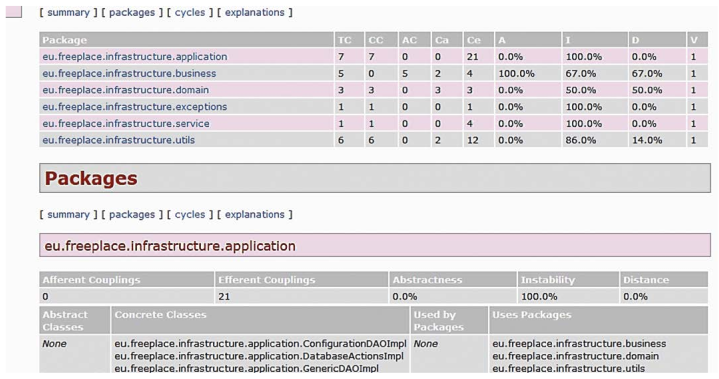The width and height of the screenshot is (719, 379).
Task: Open the explanations link above the package table
Action: pyautogui.click(x=254, y=12)
